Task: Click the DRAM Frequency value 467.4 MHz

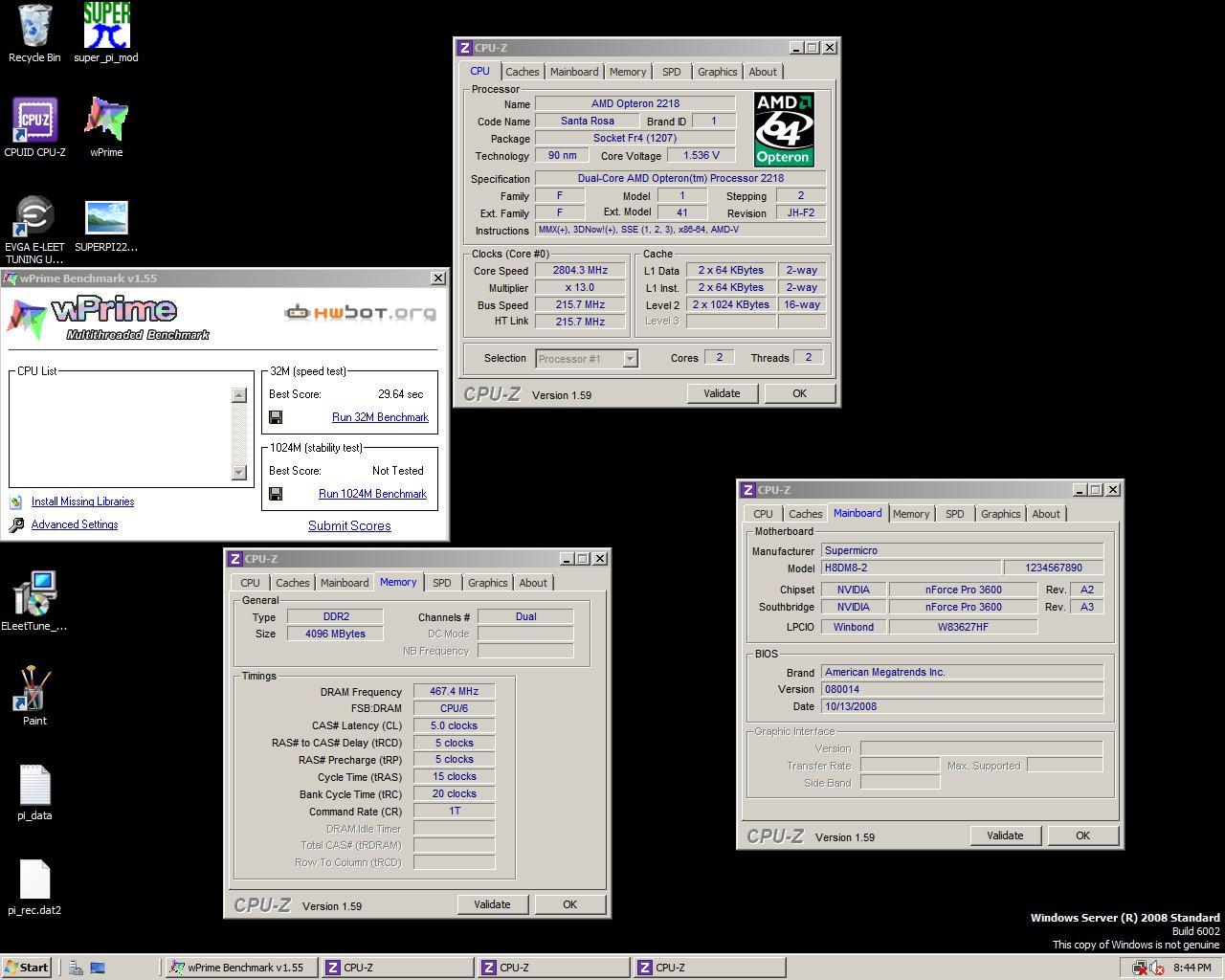Action: pyautogui.click(x=455, y=691)
